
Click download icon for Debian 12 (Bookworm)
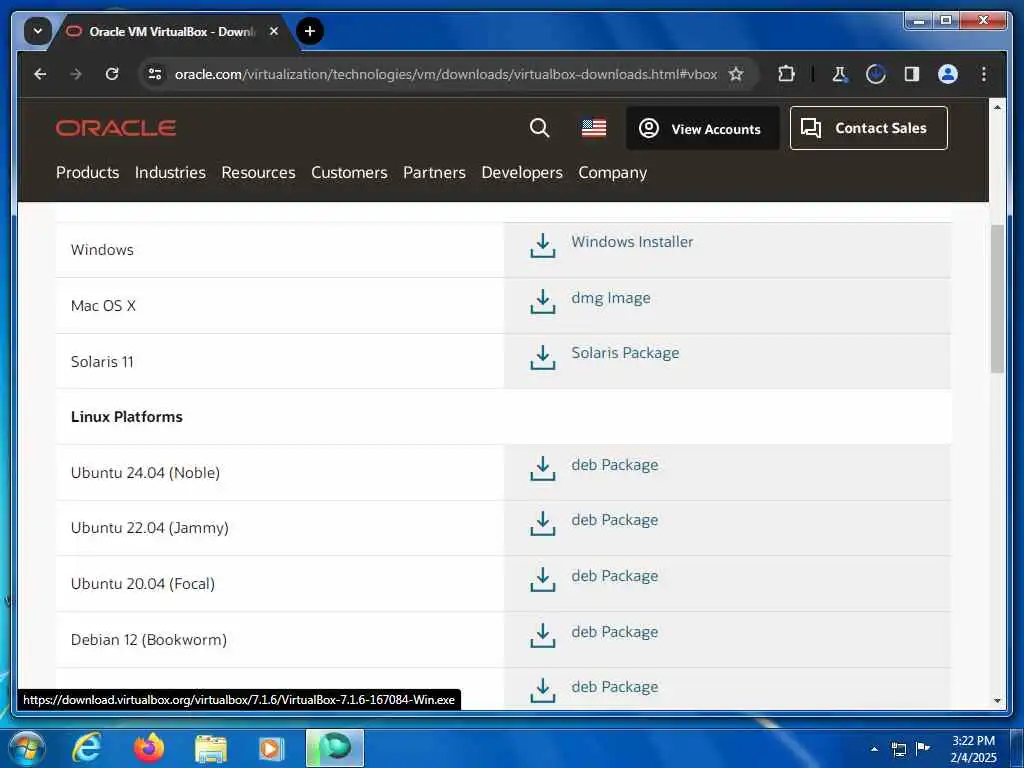click(543, 635)
